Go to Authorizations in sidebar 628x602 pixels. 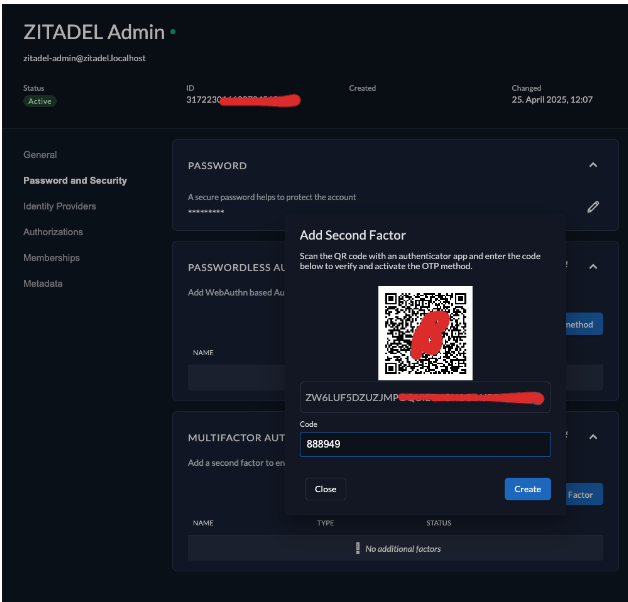(x=53, y=232)
